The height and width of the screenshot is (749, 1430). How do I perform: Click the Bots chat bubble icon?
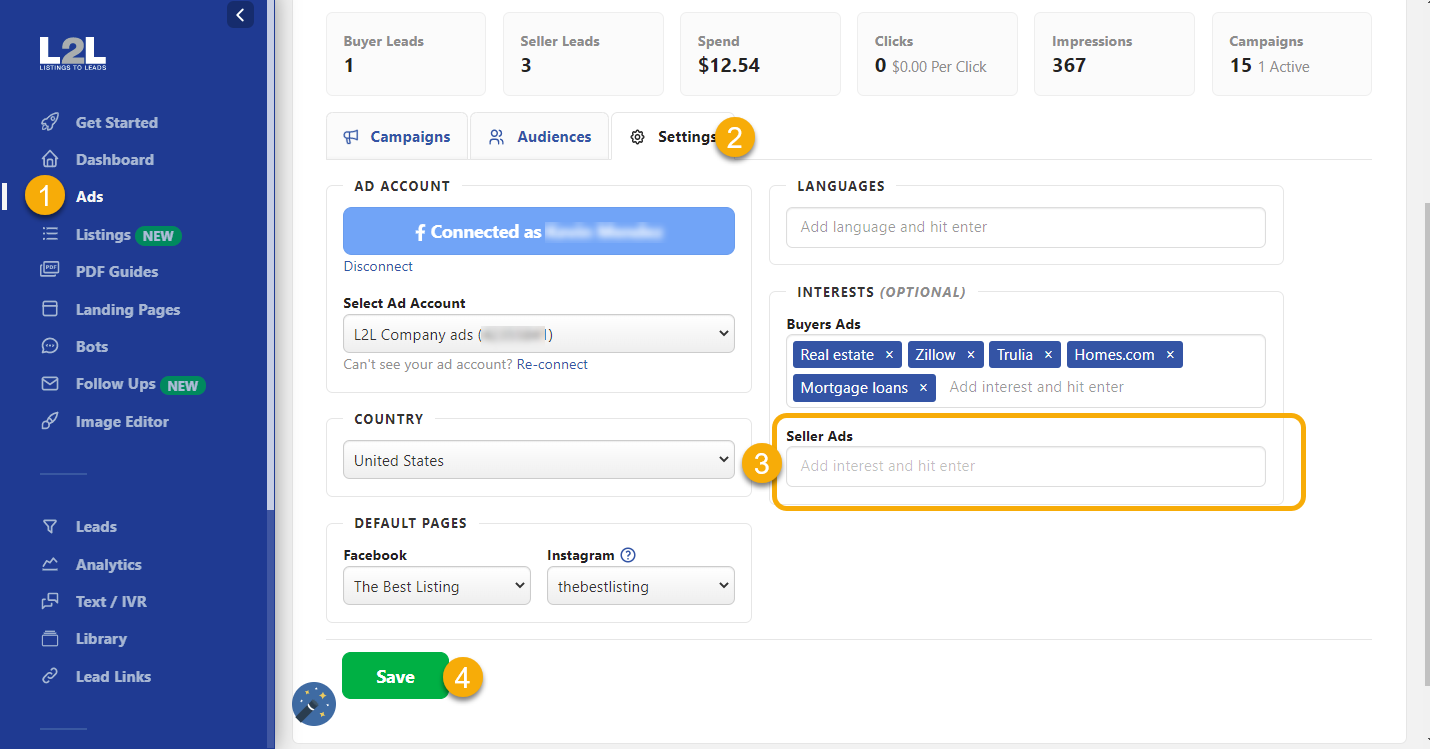coord(49,346)
